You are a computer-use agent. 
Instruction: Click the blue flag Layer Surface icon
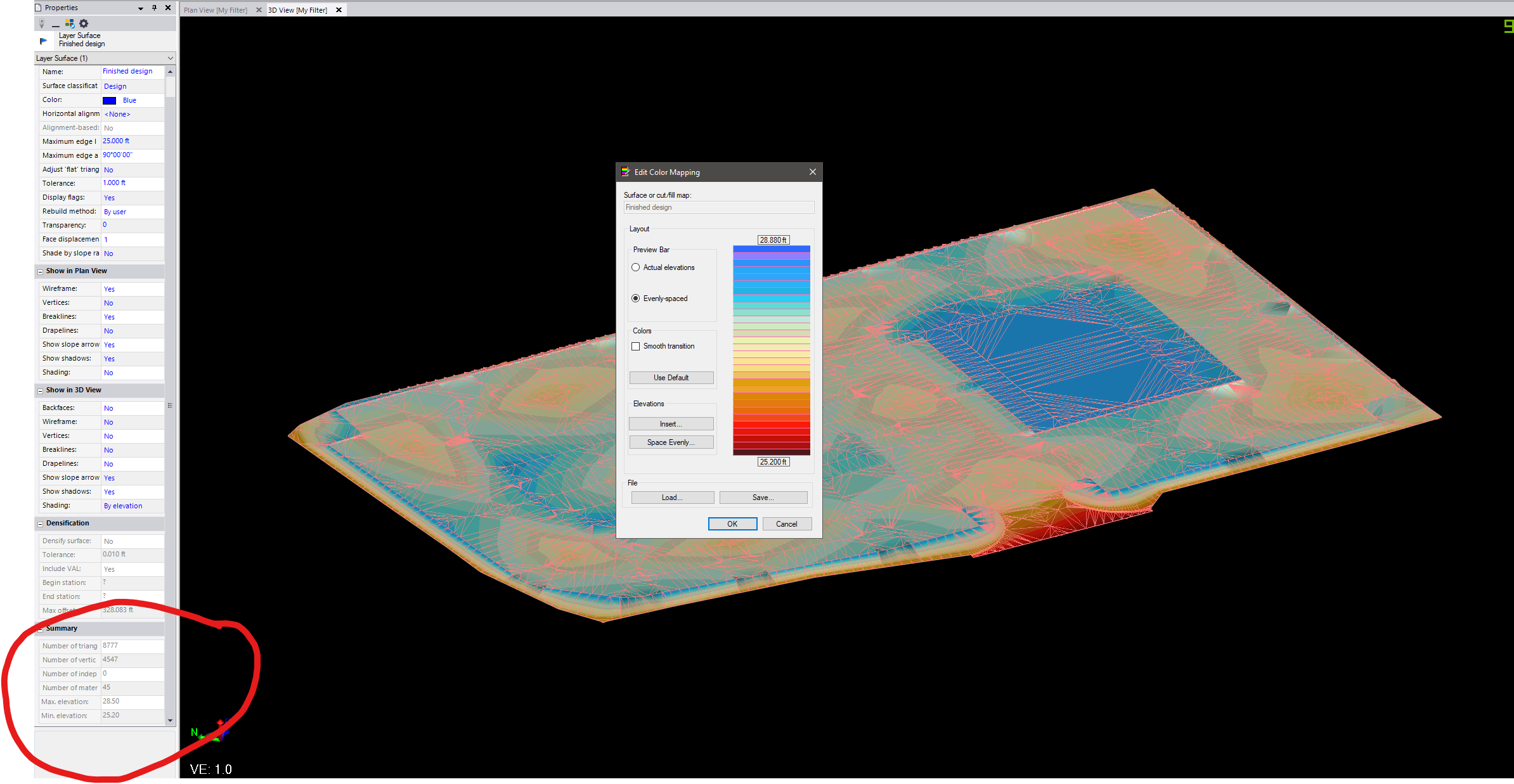(43, 41)
